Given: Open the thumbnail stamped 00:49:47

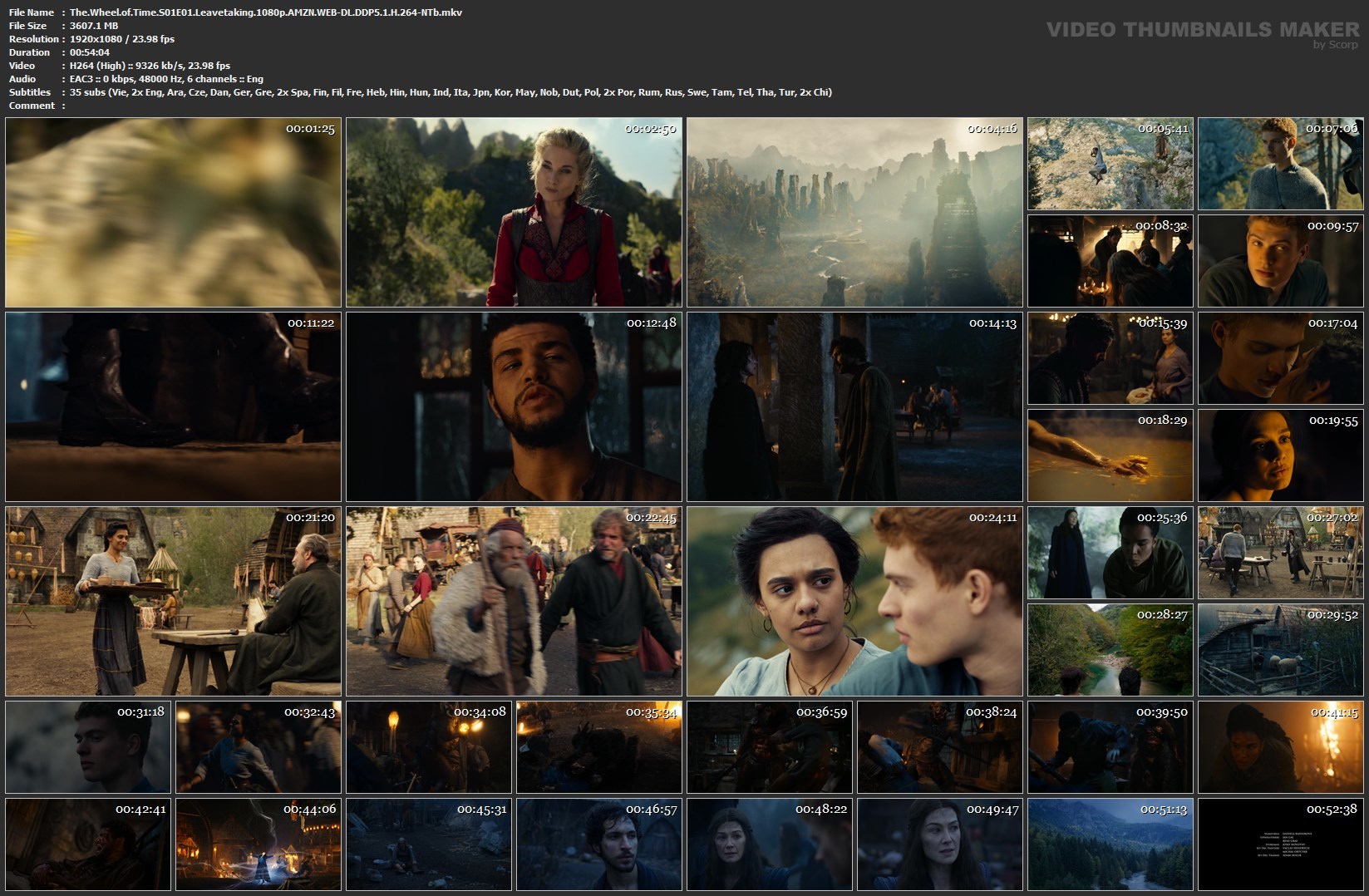Looking at the screenshot, I should tap(940, 844).
